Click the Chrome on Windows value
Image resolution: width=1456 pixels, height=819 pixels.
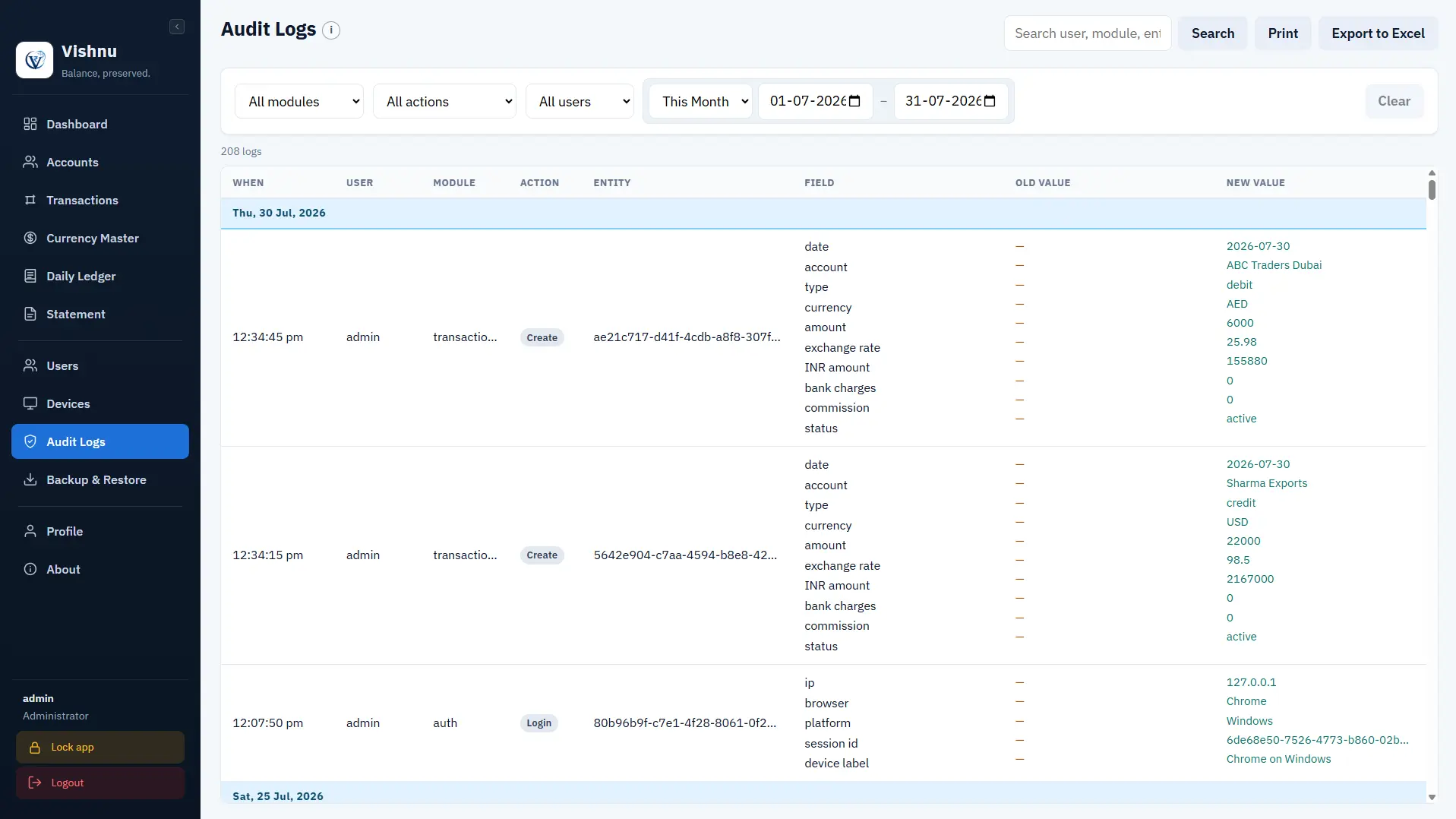(1278, 759)
